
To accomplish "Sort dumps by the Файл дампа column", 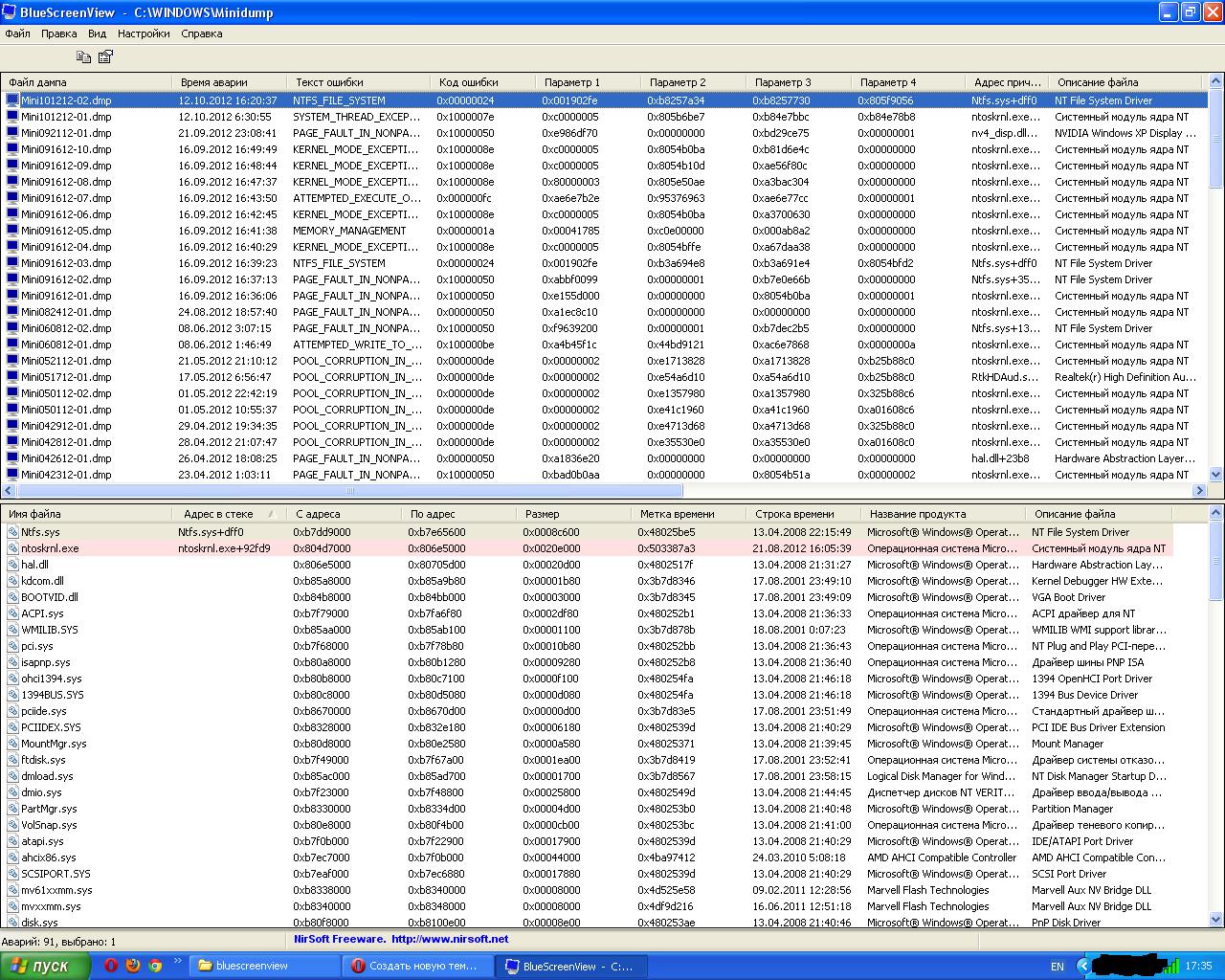I will tap(86, 82).
